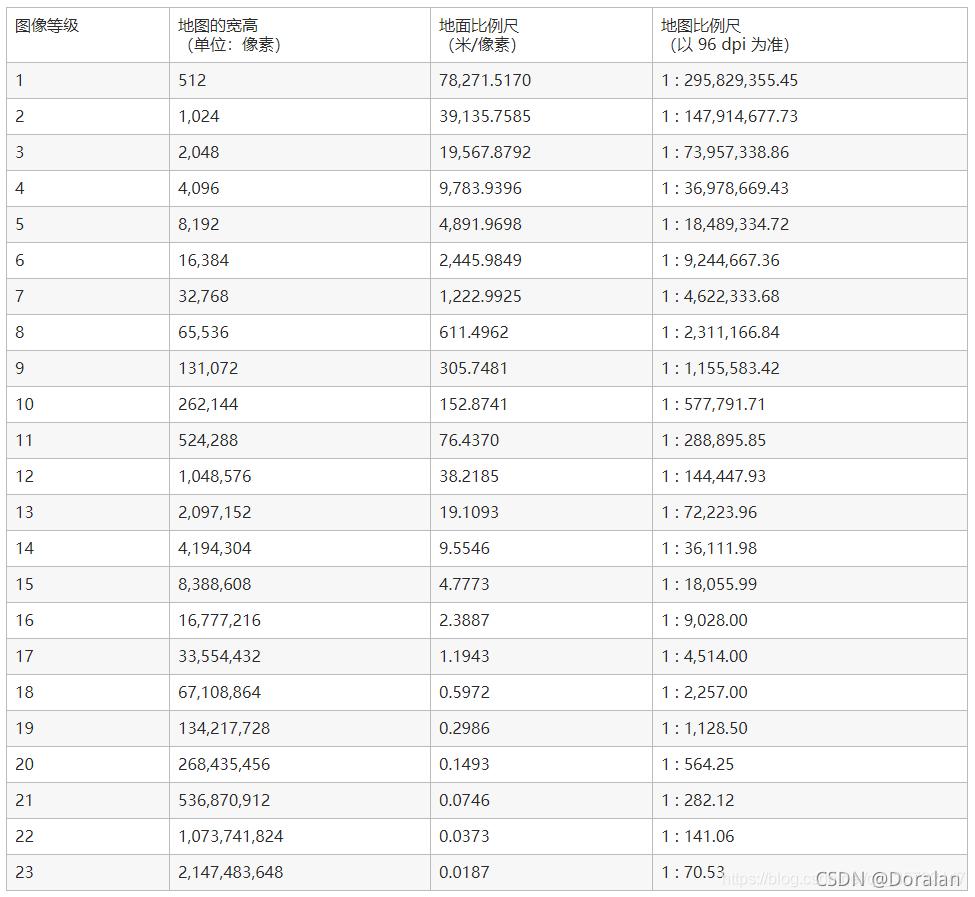Click the width value 65,536
This screenshot has height=897, width=975.
(x=204, y=332)
